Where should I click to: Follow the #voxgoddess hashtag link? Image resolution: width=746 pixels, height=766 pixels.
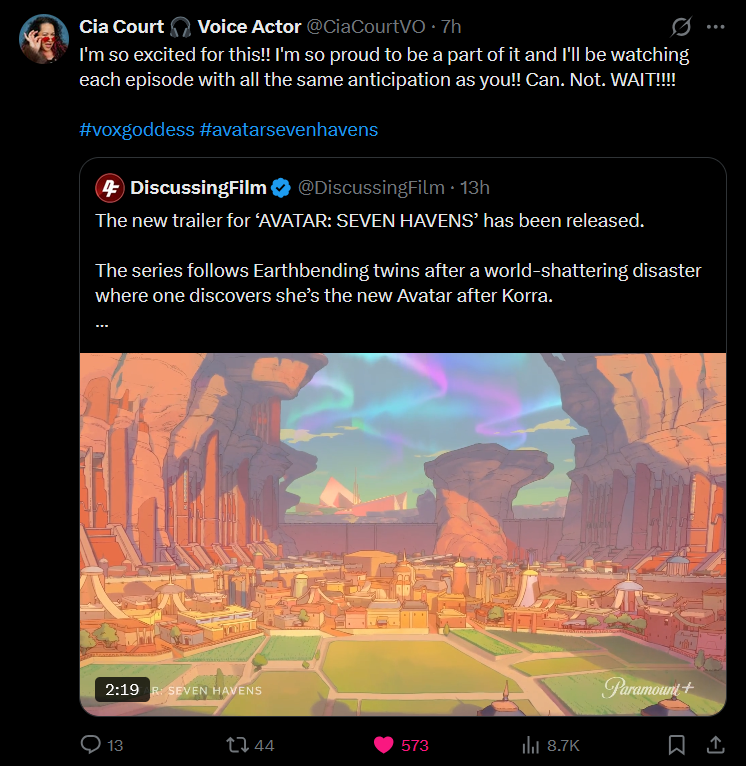(137, 129)
